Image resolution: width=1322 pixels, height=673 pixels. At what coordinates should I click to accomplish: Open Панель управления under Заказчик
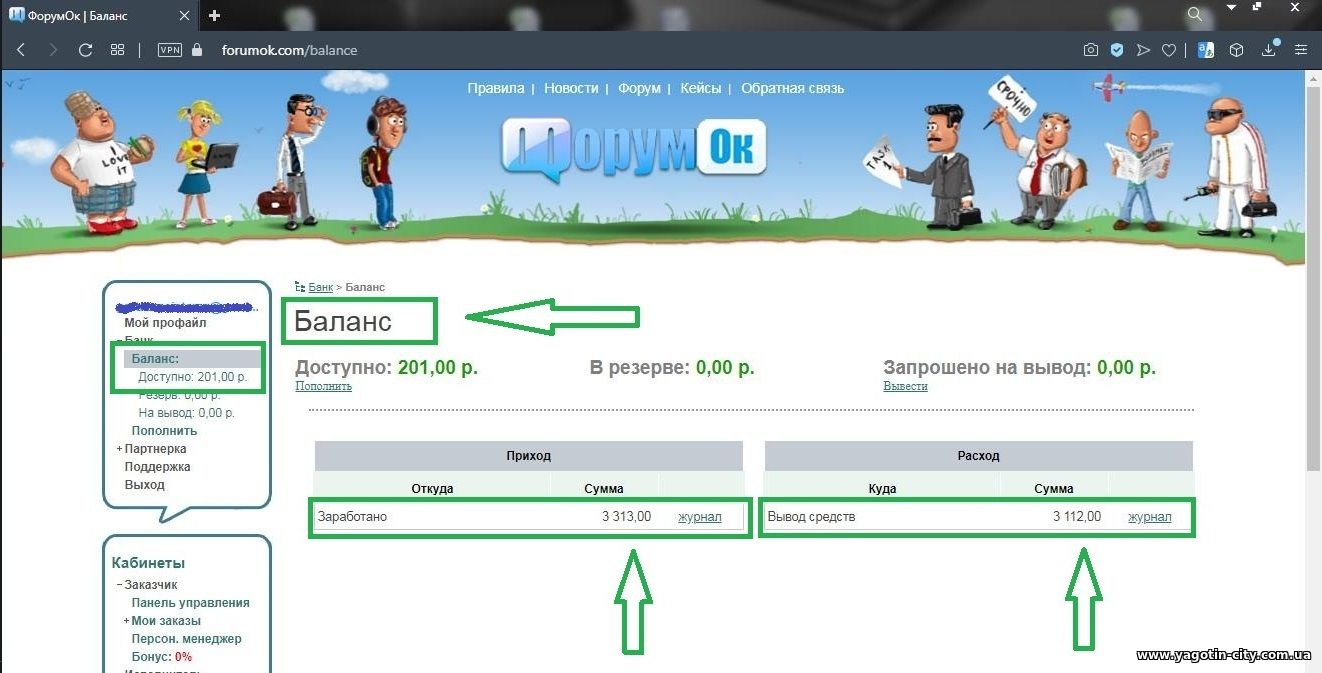pos(190,603)
